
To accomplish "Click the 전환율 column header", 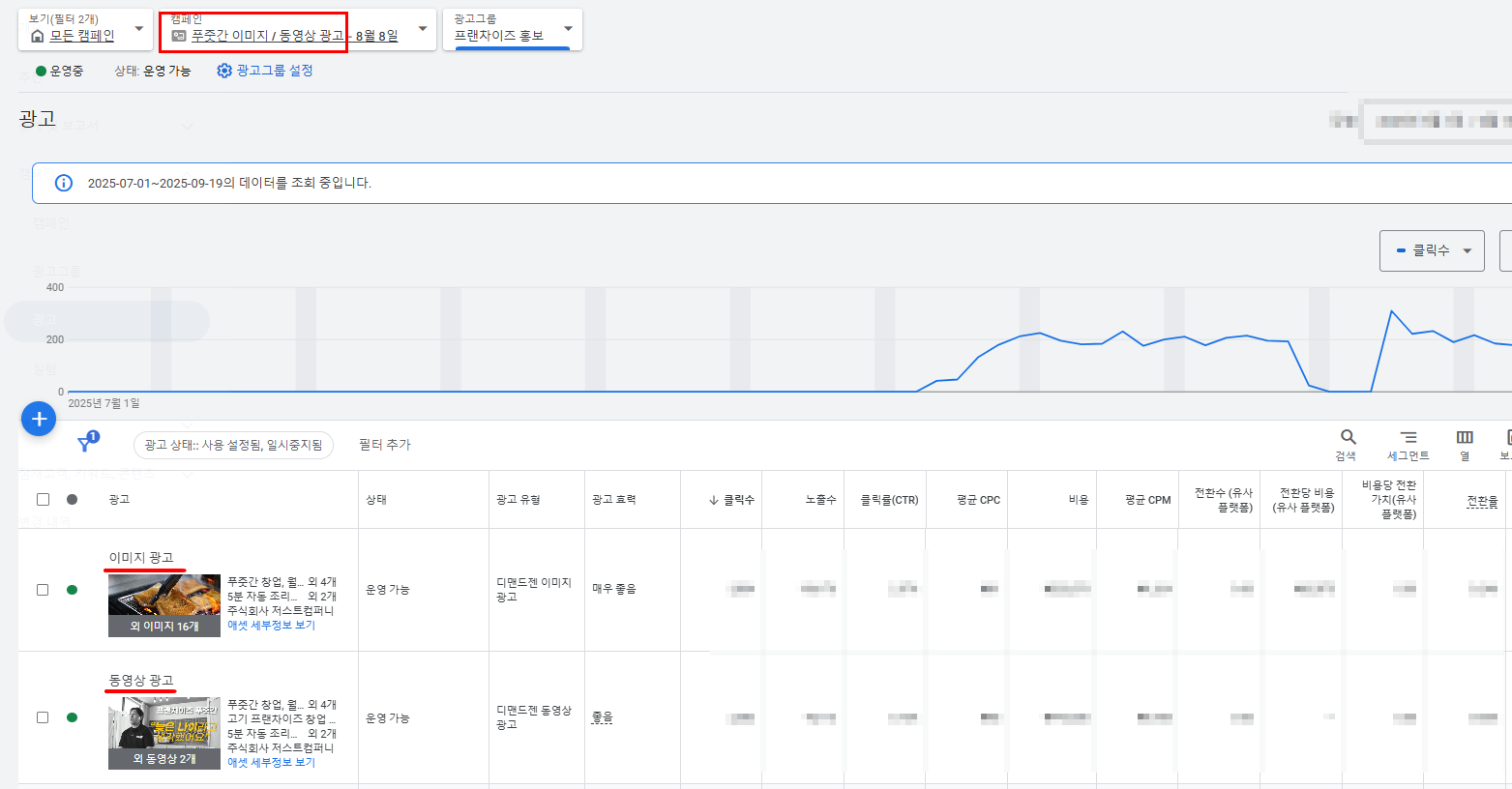I will (x=1482, y=500).
